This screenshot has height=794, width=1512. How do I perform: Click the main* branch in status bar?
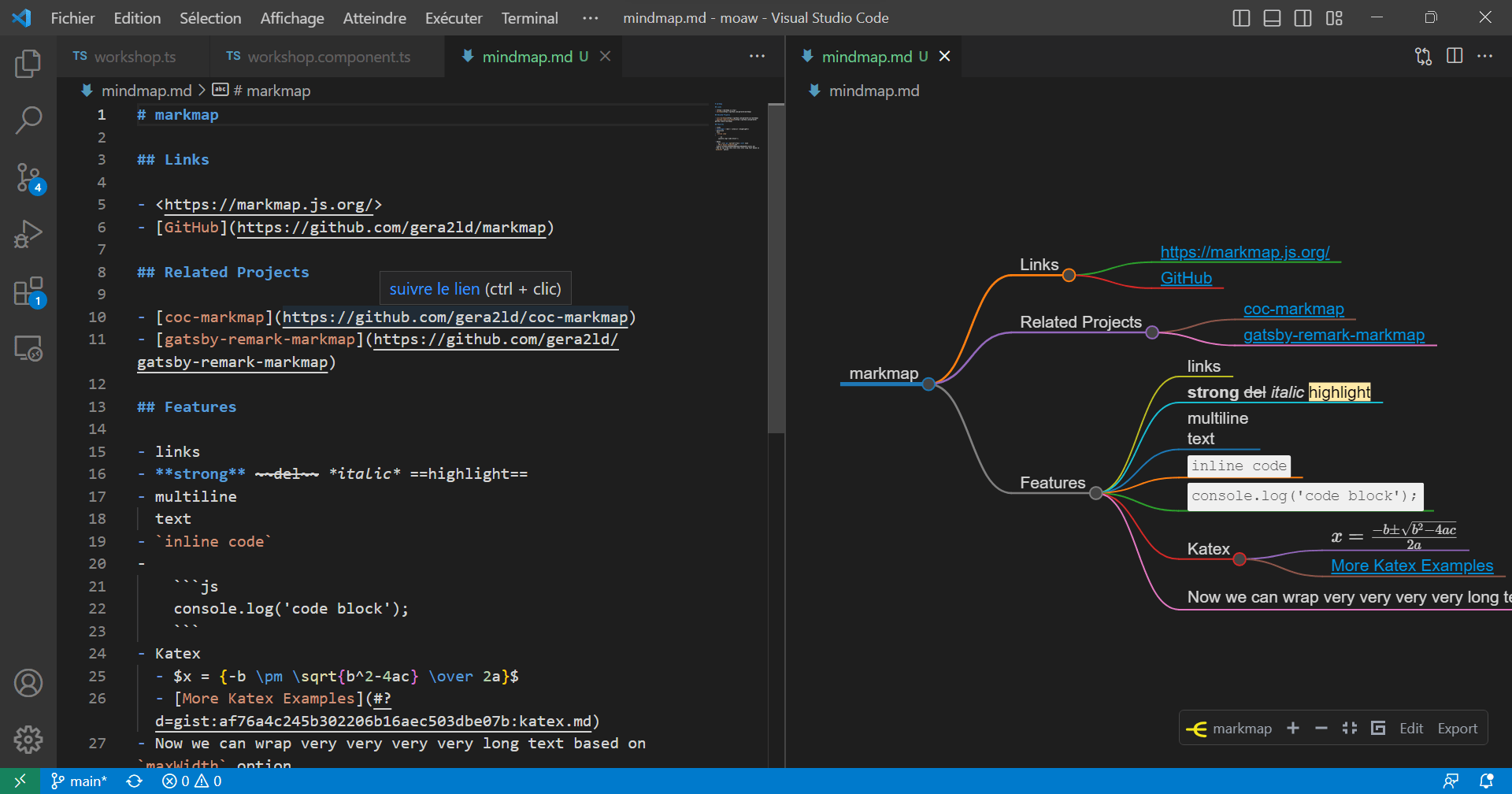pyautogui.click(x=79, y=781)
